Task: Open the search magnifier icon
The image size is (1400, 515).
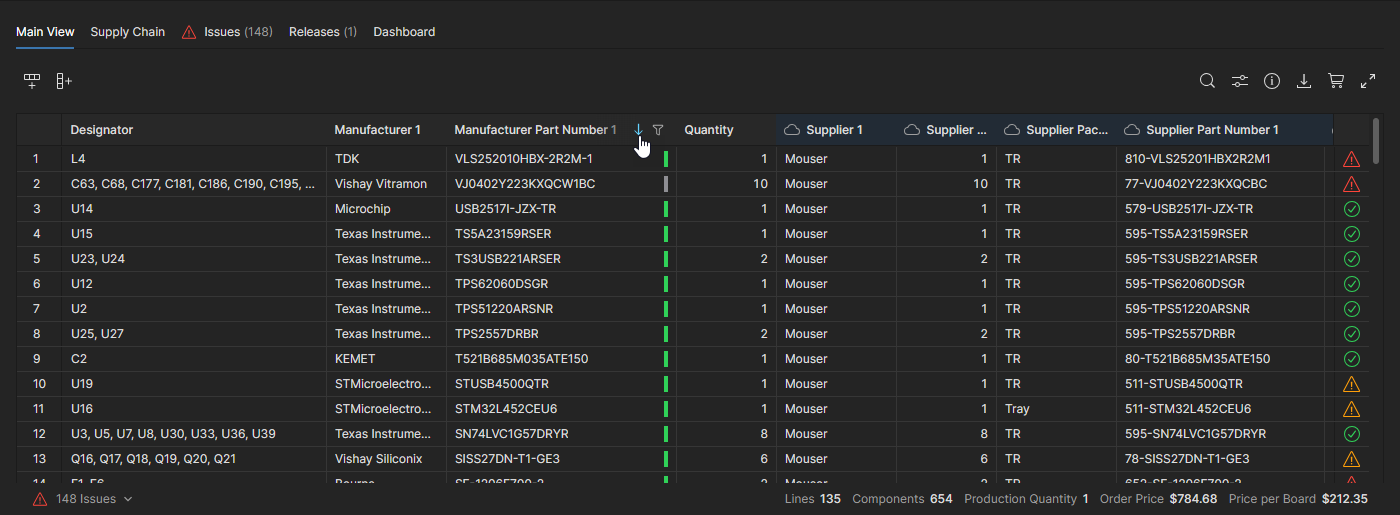Action: click(1207, 81)
